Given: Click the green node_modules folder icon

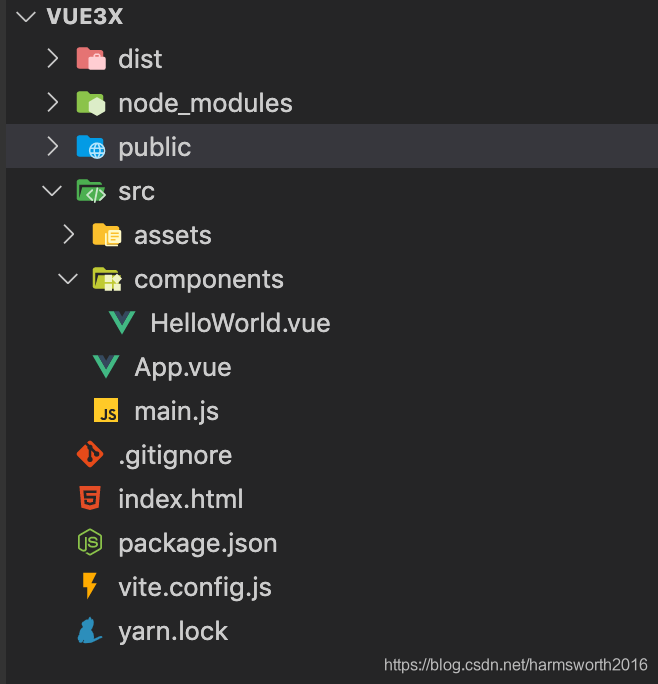Looking at the screenshot, I should point(91,103).
